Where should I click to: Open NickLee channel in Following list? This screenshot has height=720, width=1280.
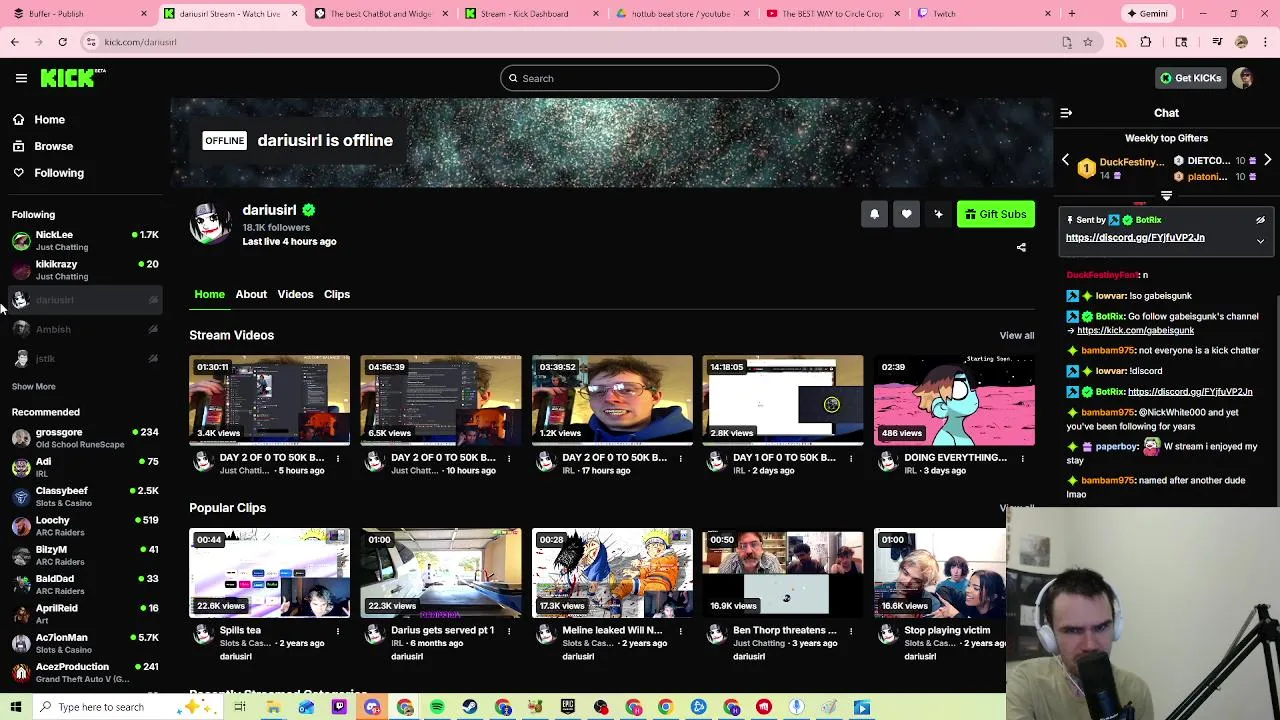click(84, 240)
